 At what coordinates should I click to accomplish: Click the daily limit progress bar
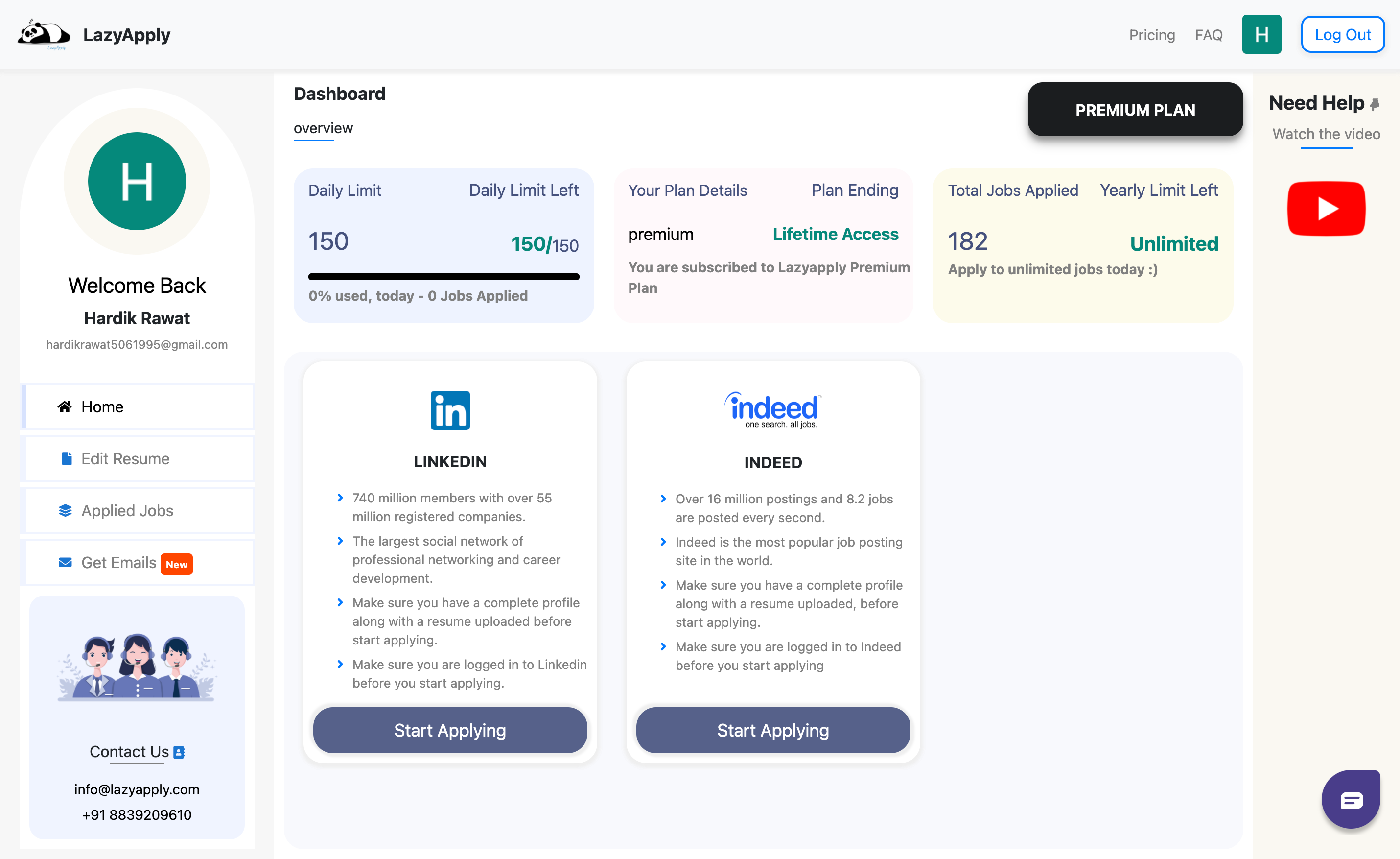(443, 277)
